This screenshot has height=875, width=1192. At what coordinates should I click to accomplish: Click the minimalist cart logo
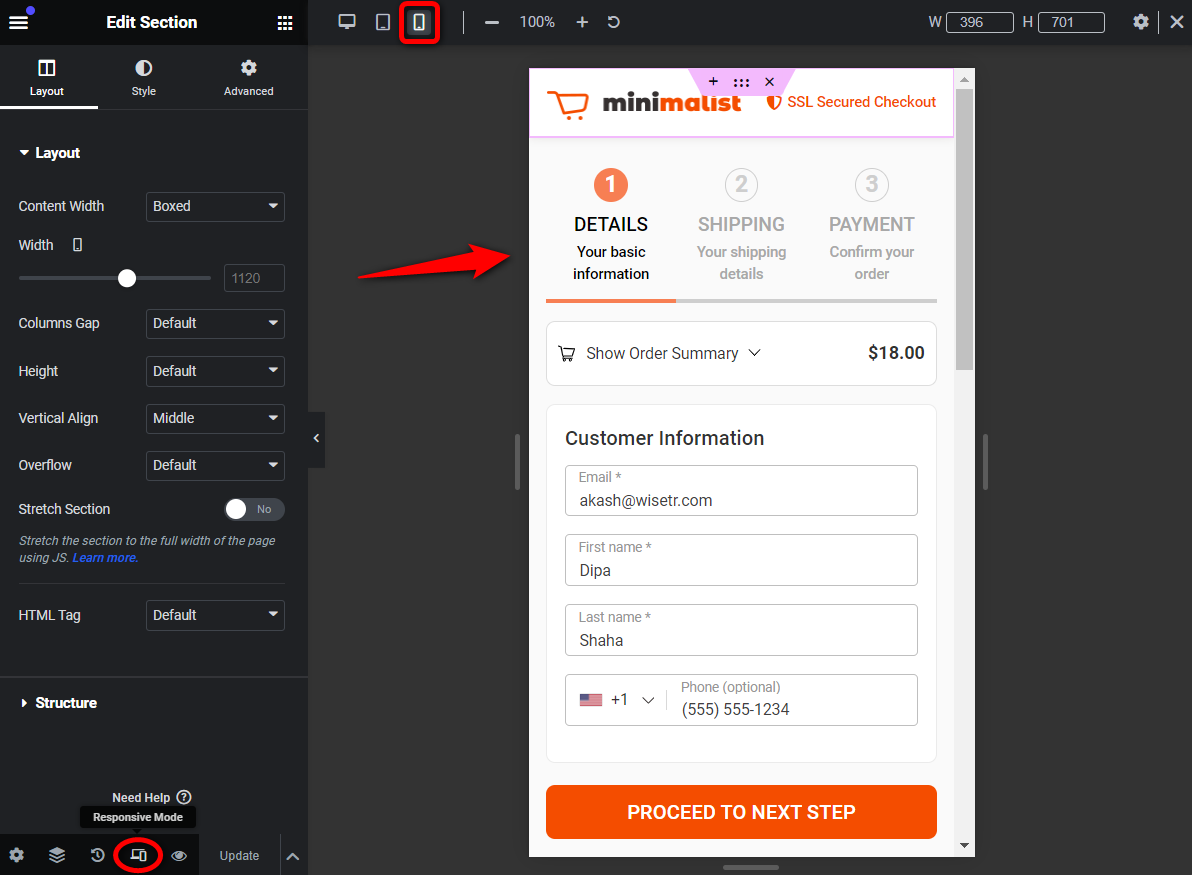(x=645, y=104)
